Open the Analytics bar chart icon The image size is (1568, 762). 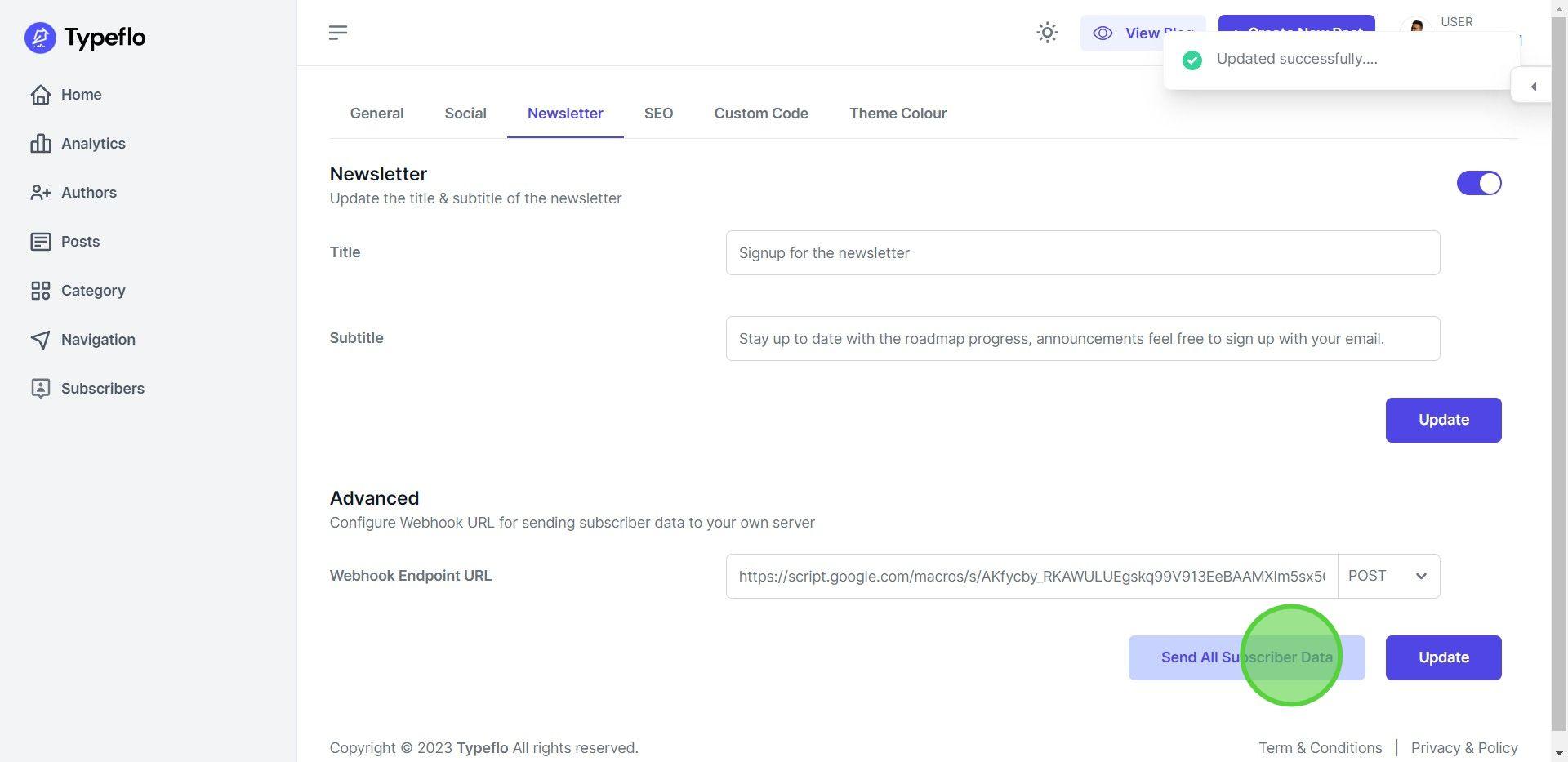coord(40,144)
